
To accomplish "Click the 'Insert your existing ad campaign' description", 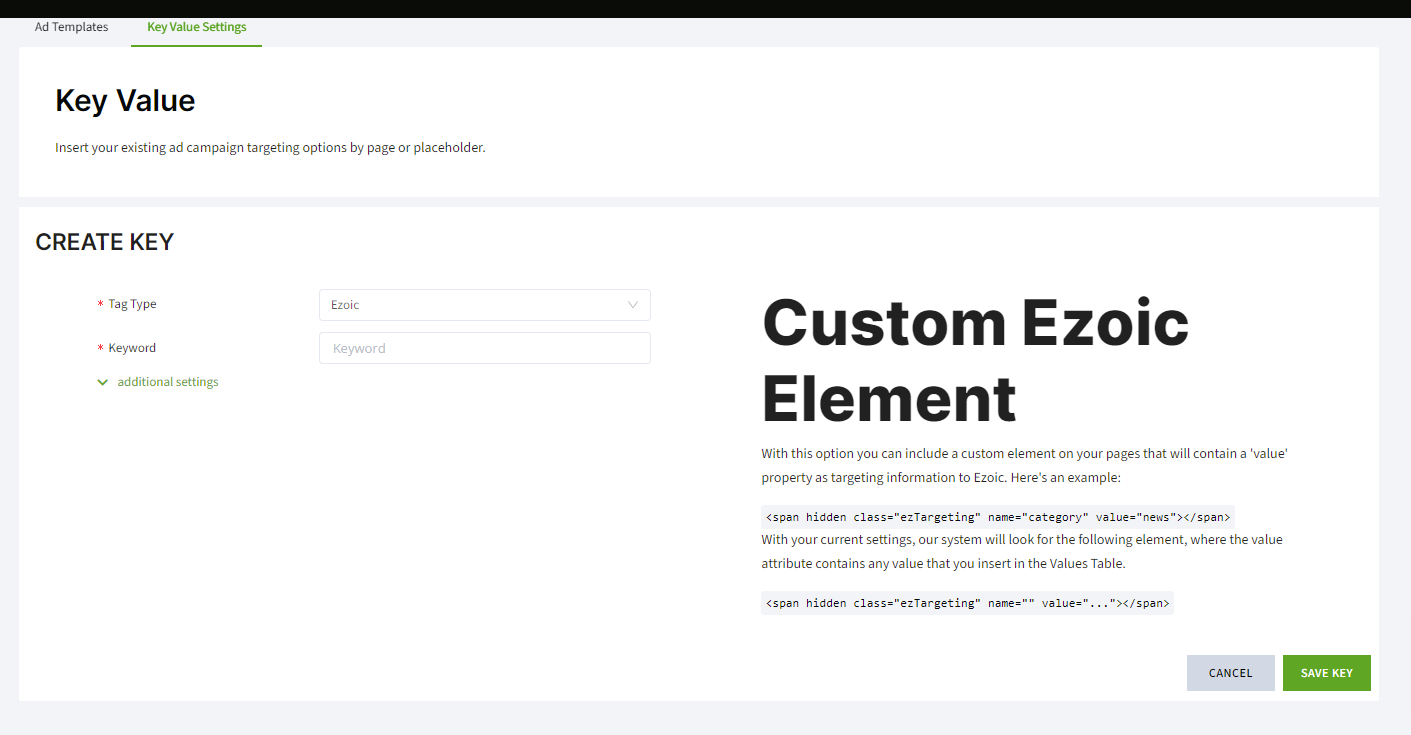I will pos(270,148).
